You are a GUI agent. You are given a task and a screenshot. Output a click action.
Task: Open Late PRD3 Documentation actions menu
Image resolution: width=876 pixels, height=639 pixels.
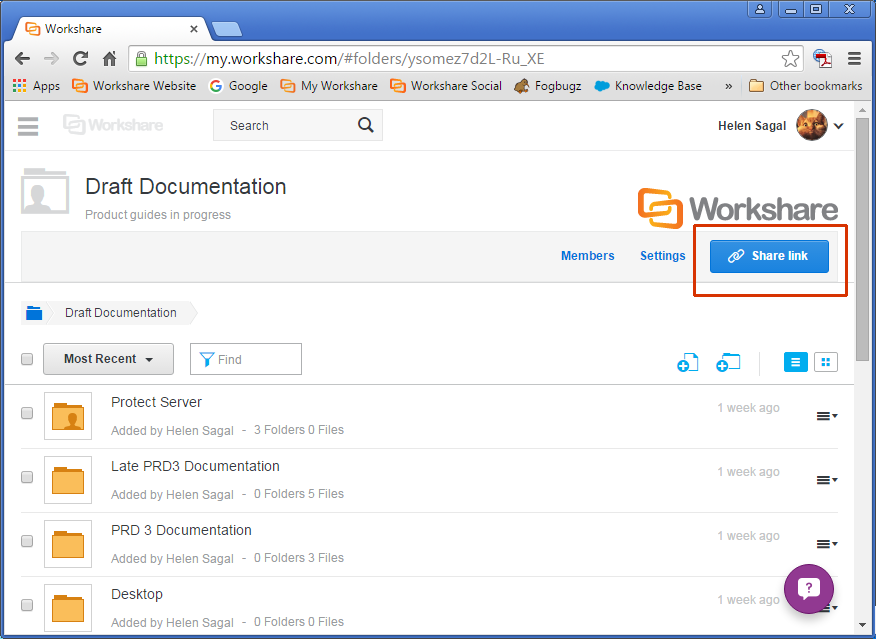click(x=827, y=480)
